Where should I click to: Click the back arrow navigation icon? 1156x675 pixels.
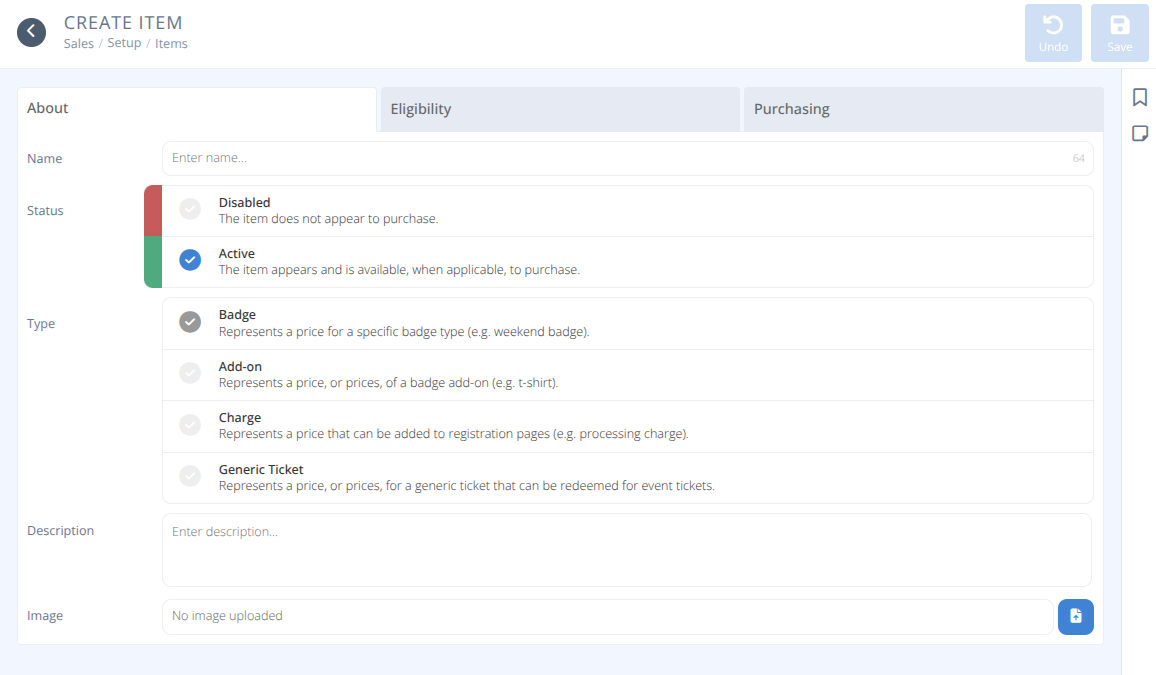pos(31,31)
